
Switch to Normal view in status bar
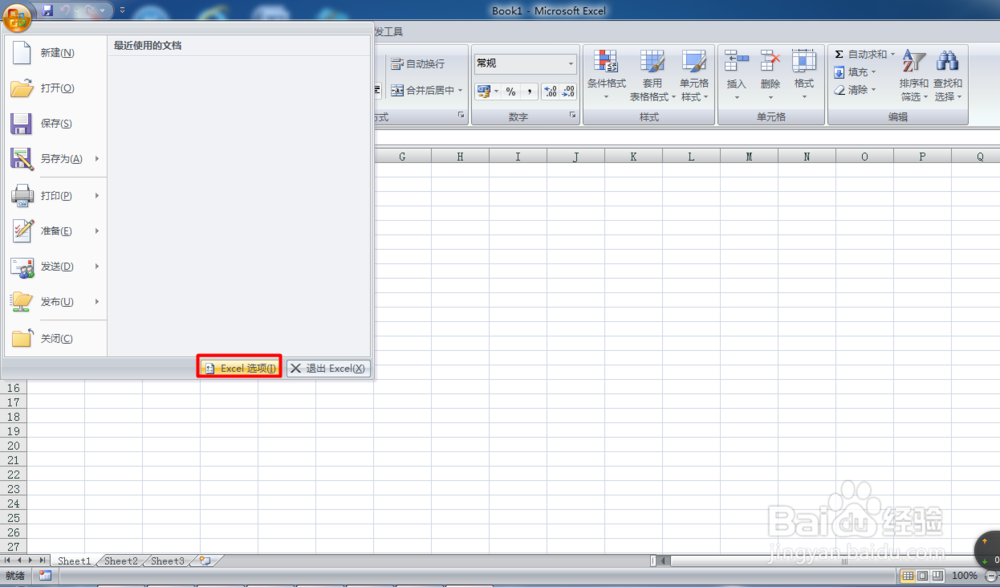(x=908, y=576)
